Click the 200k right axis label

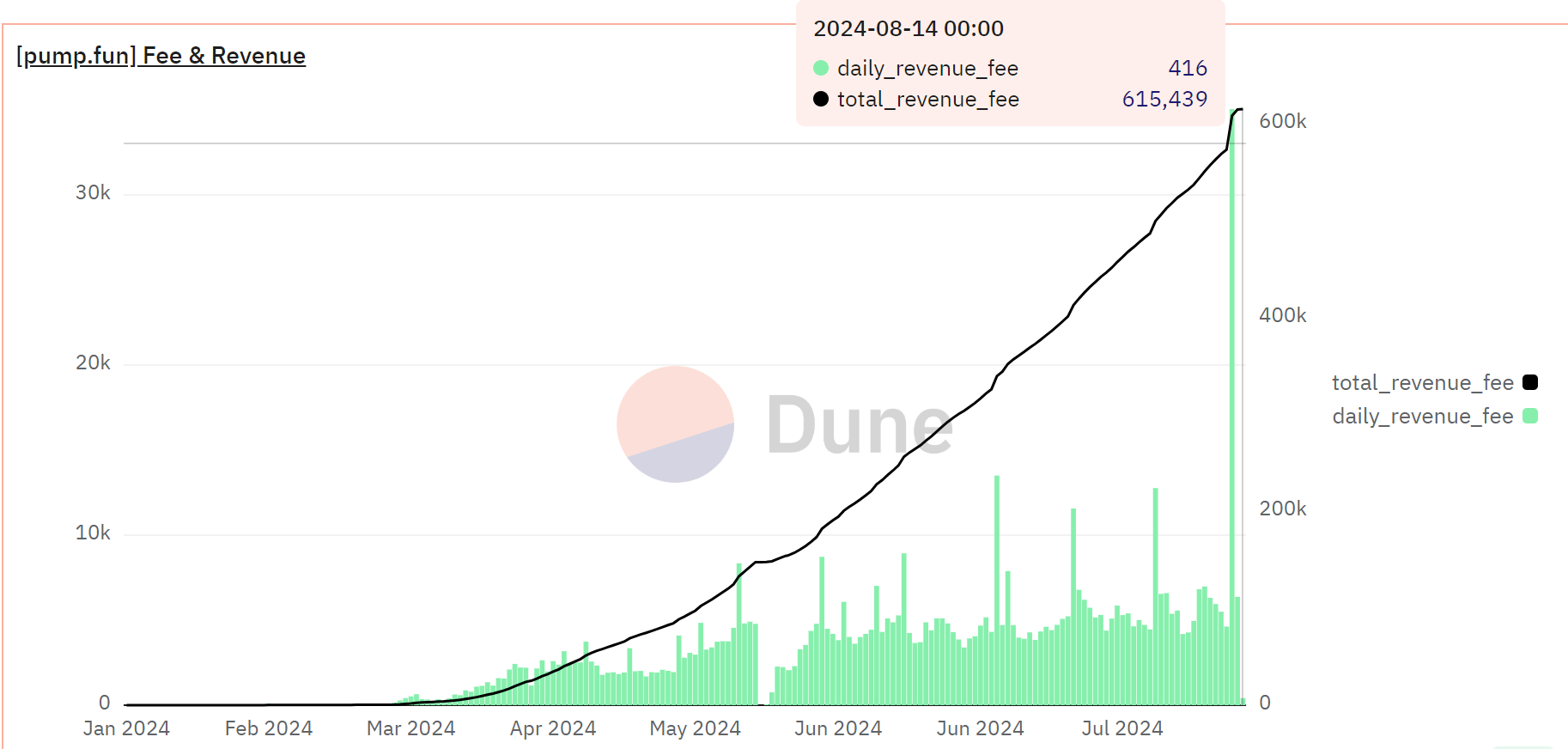click(x=1283, y=508)
